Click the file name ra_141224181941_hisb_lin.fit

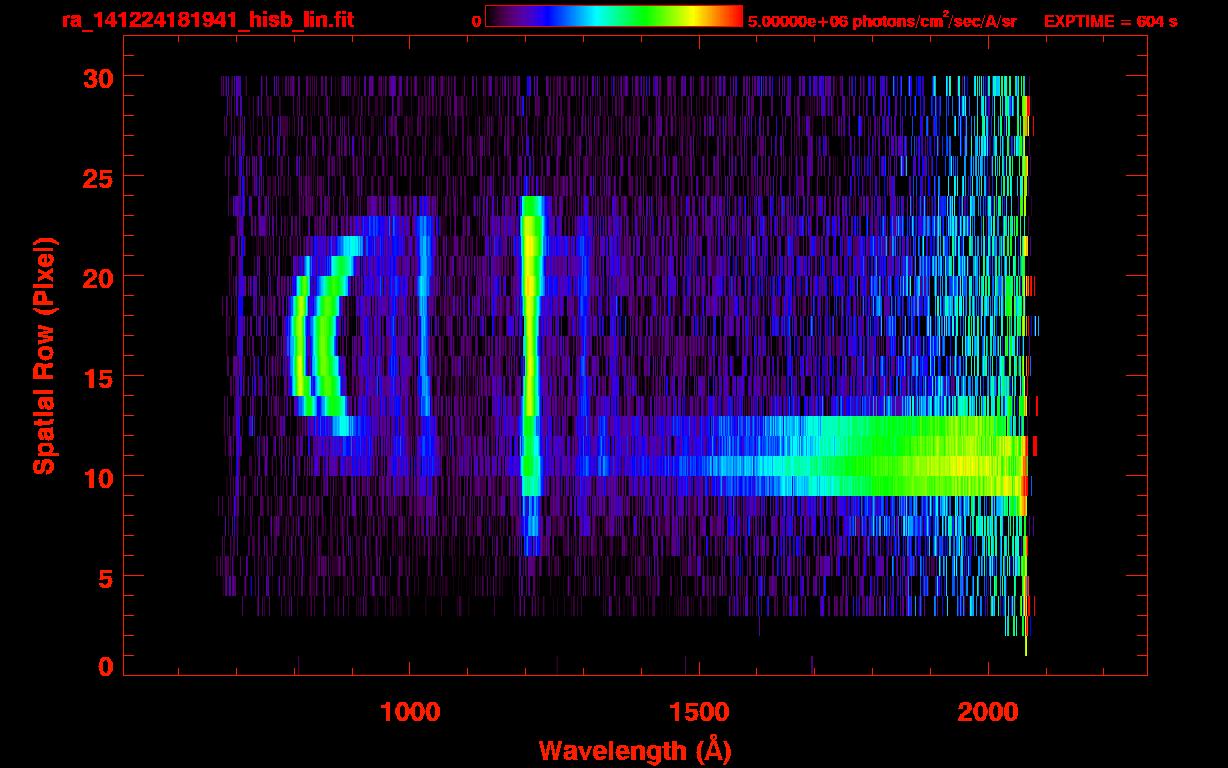[207, 20]
